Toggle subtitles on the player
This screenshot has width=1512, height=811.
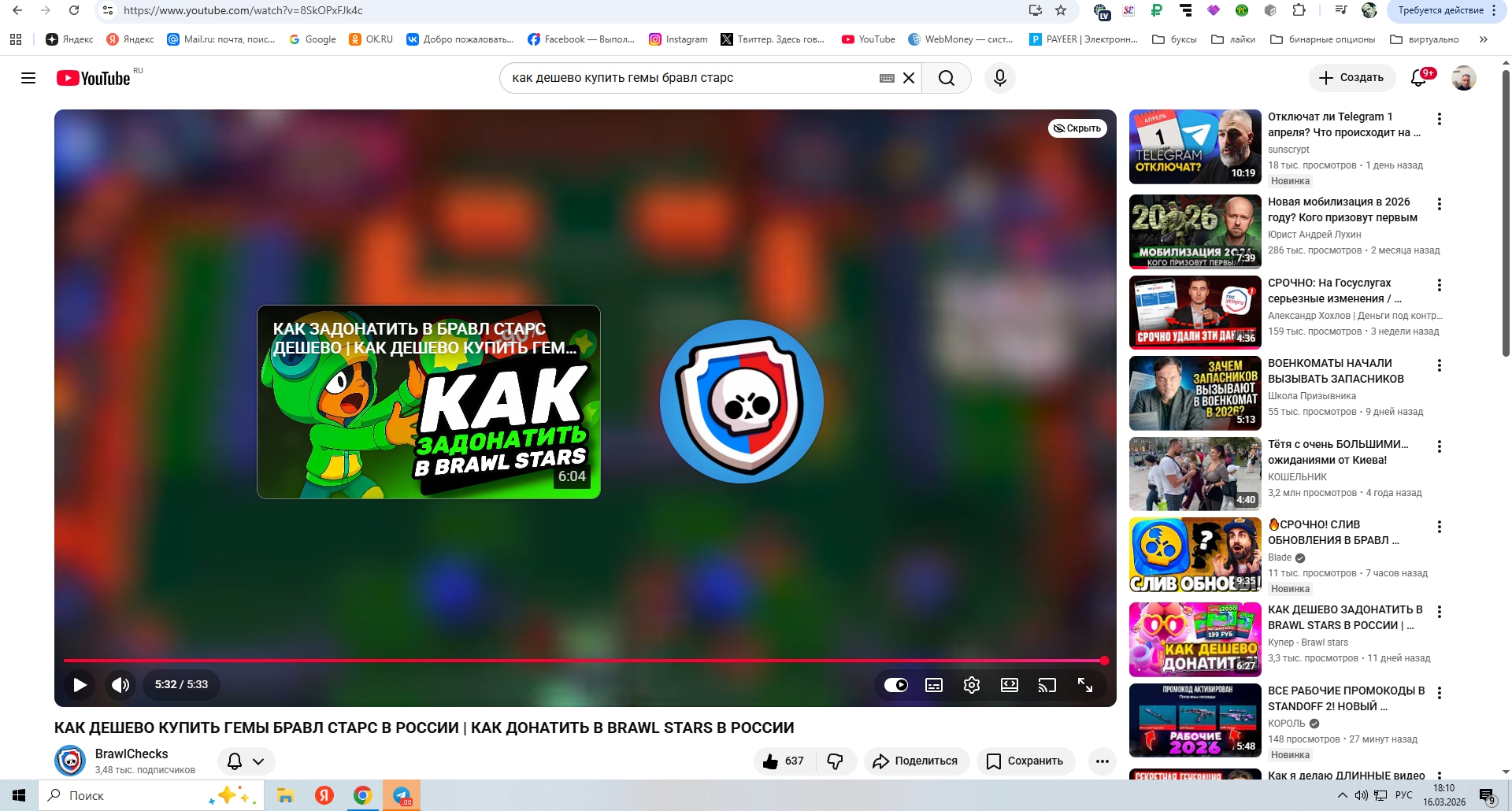point(934,685)
